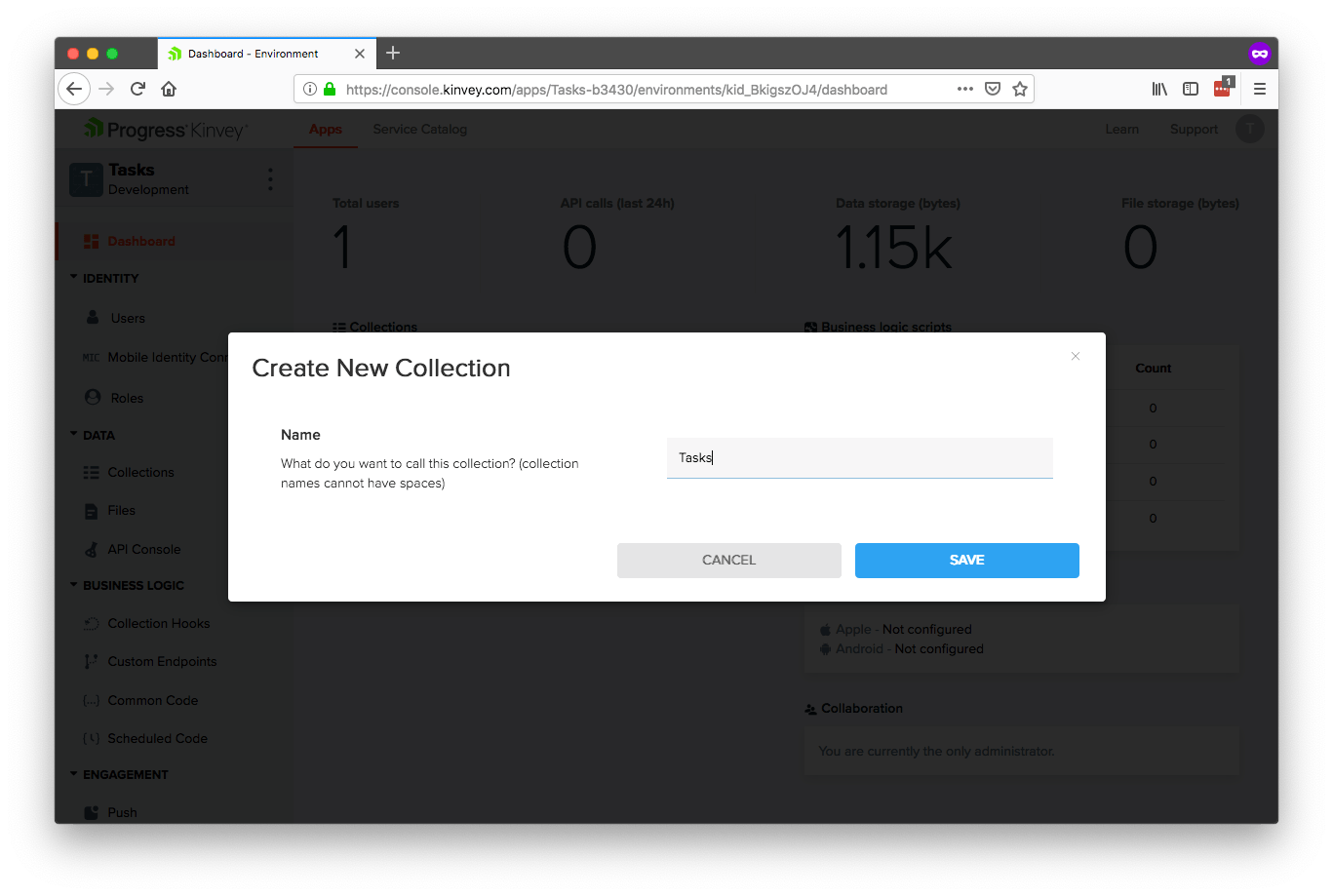The width and height of the screenshot is (1333, 896).
Task: Open the Firefox hamburger menu
Action: (1259, 89)
